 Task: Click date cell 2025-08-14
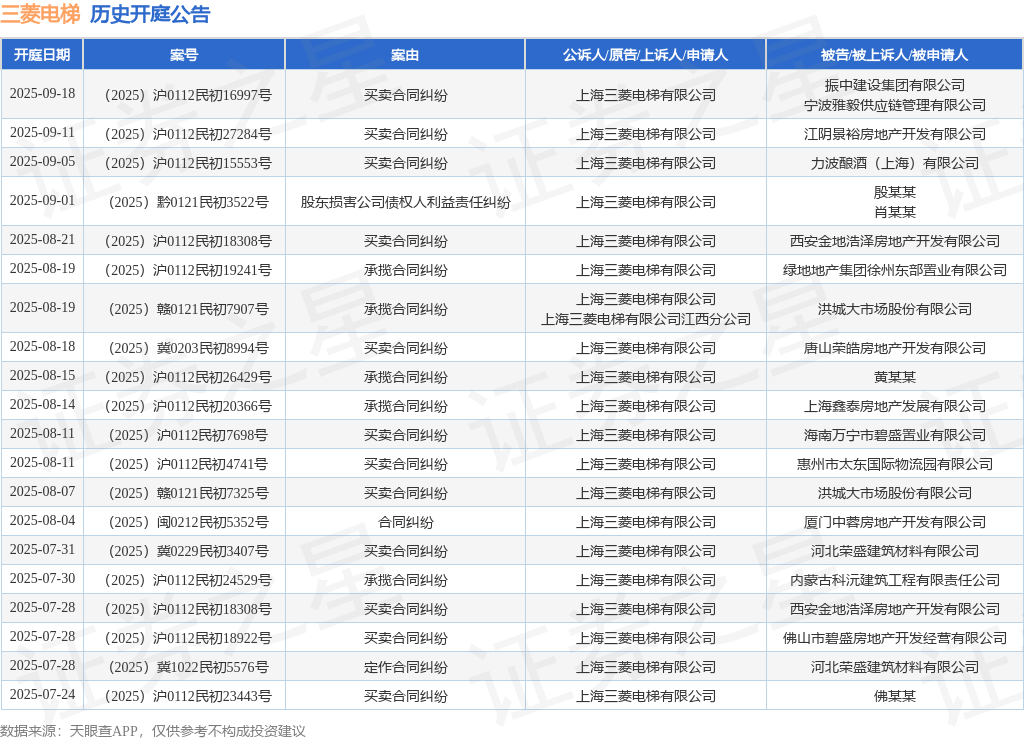(x=42, y=404)
